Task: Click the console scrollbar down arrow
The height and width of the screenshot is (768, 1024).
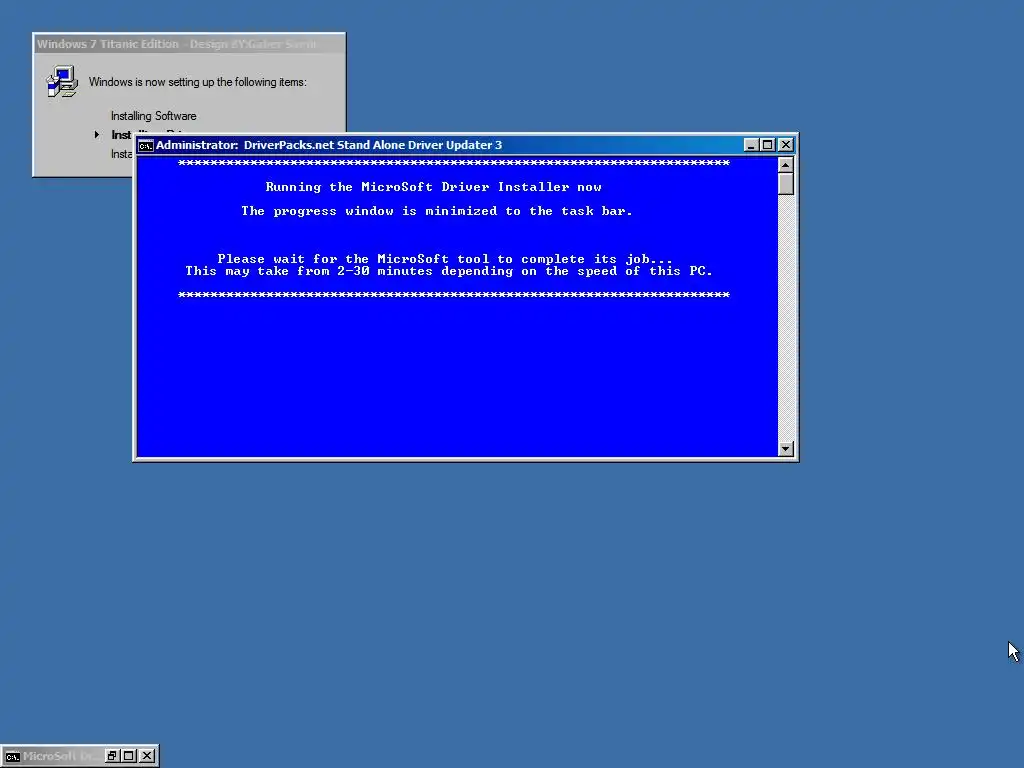Action: click(x=786, y=449)
